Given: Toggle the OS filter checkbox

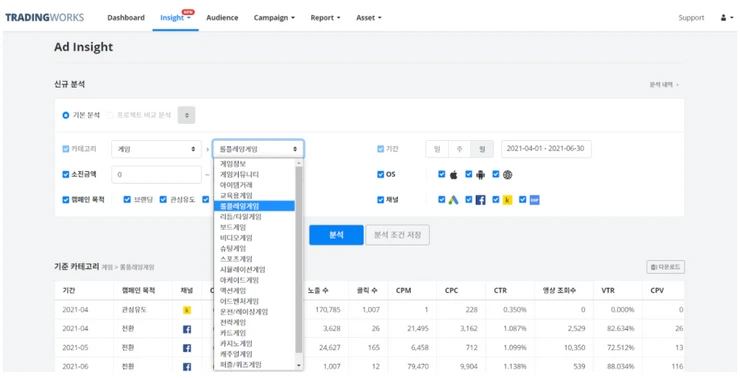Looking at the screenshot, I should (x=380, y=174).
